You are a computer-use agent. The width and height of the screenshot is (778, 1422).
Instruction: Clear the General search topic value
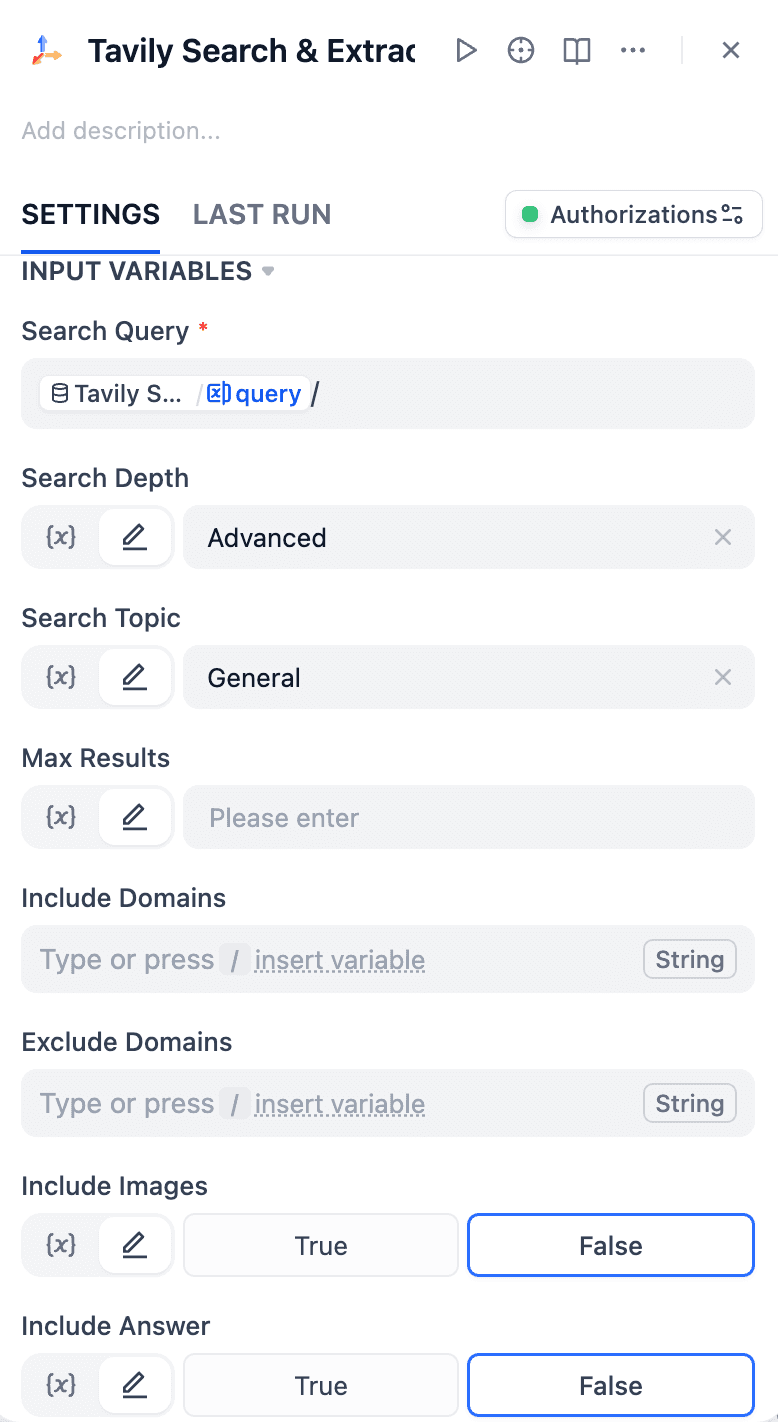[x=723, y=678]
